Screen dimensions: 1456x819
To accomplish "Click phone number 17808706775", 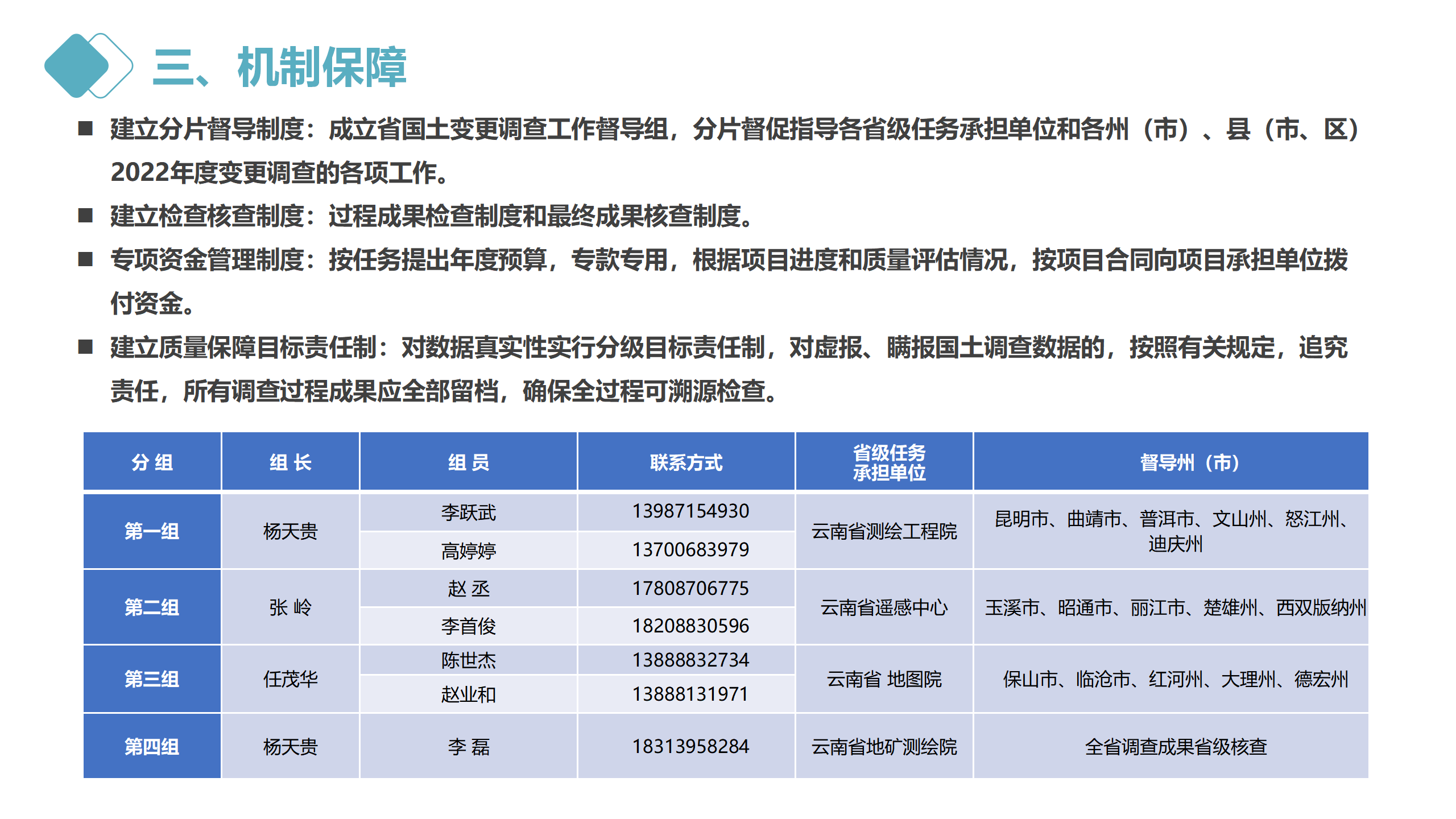I will click(690, 588).
